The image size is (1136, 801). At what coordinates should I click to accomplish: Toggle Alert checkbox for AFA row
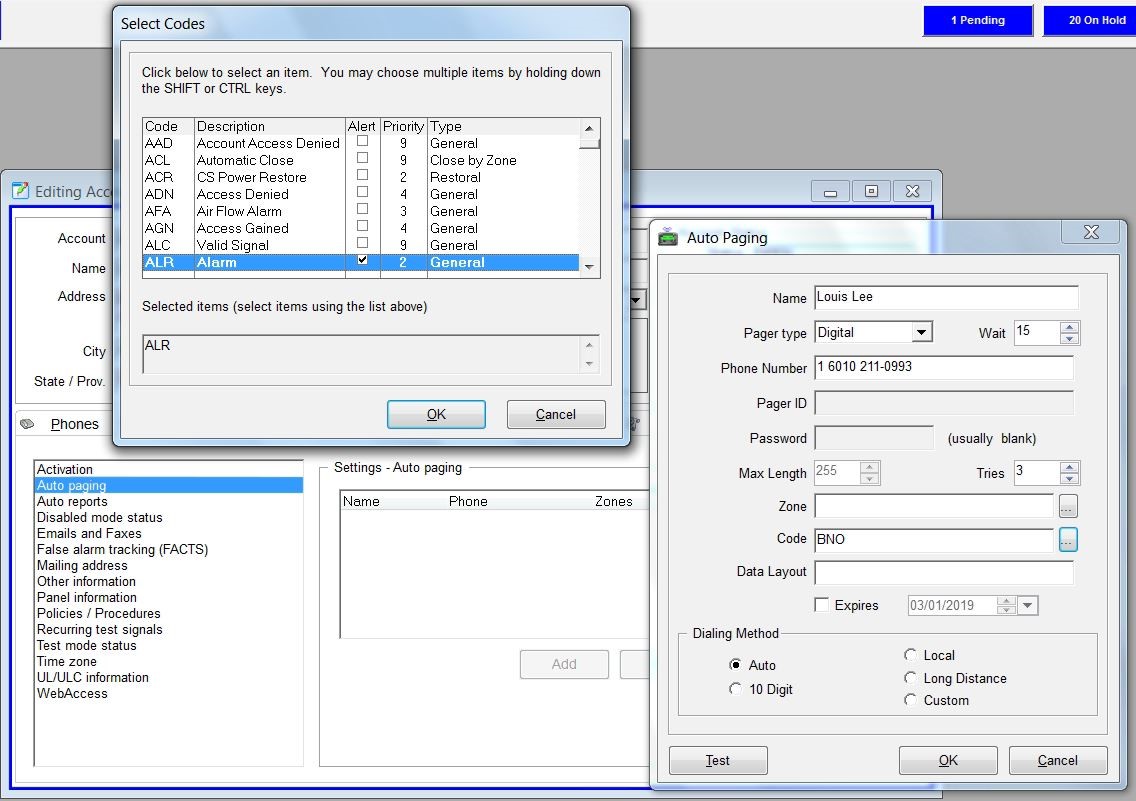coord(362,209)
